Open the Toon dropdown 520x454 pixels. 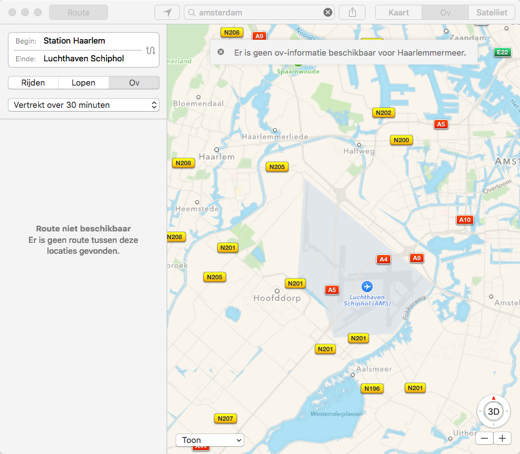[210, 440]
